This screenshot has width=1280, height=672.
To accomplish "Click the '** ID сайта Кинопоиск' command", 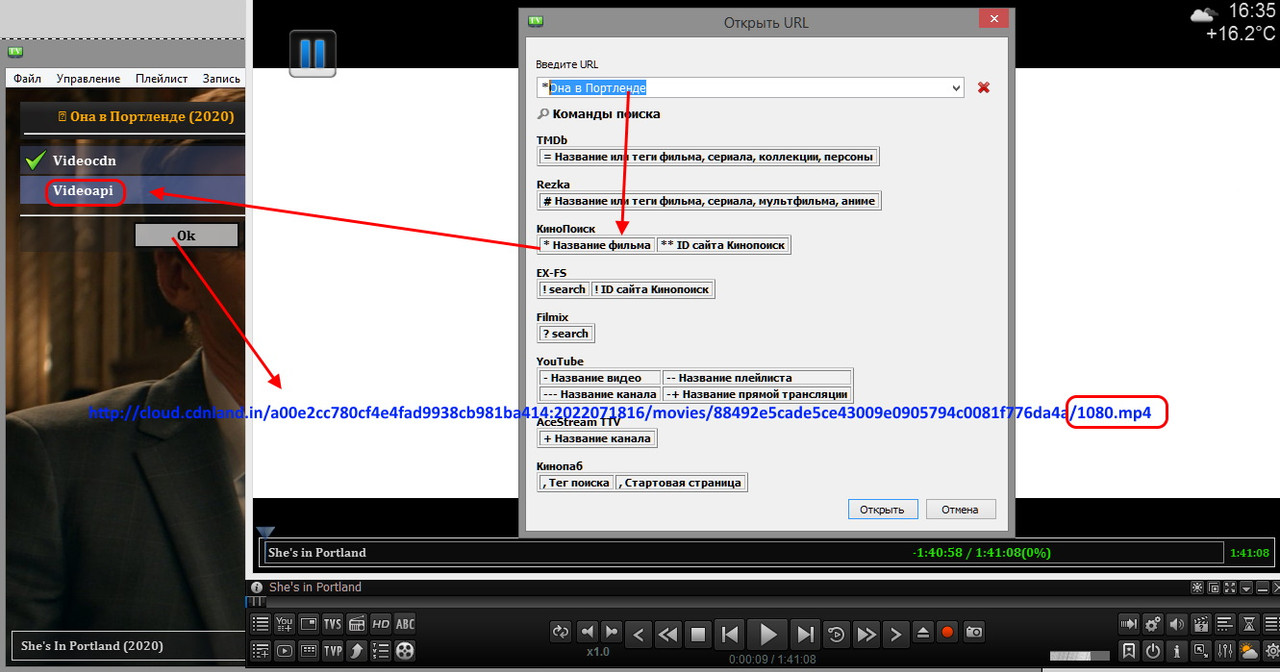I will pyautogui.click(x=723, y=245).
